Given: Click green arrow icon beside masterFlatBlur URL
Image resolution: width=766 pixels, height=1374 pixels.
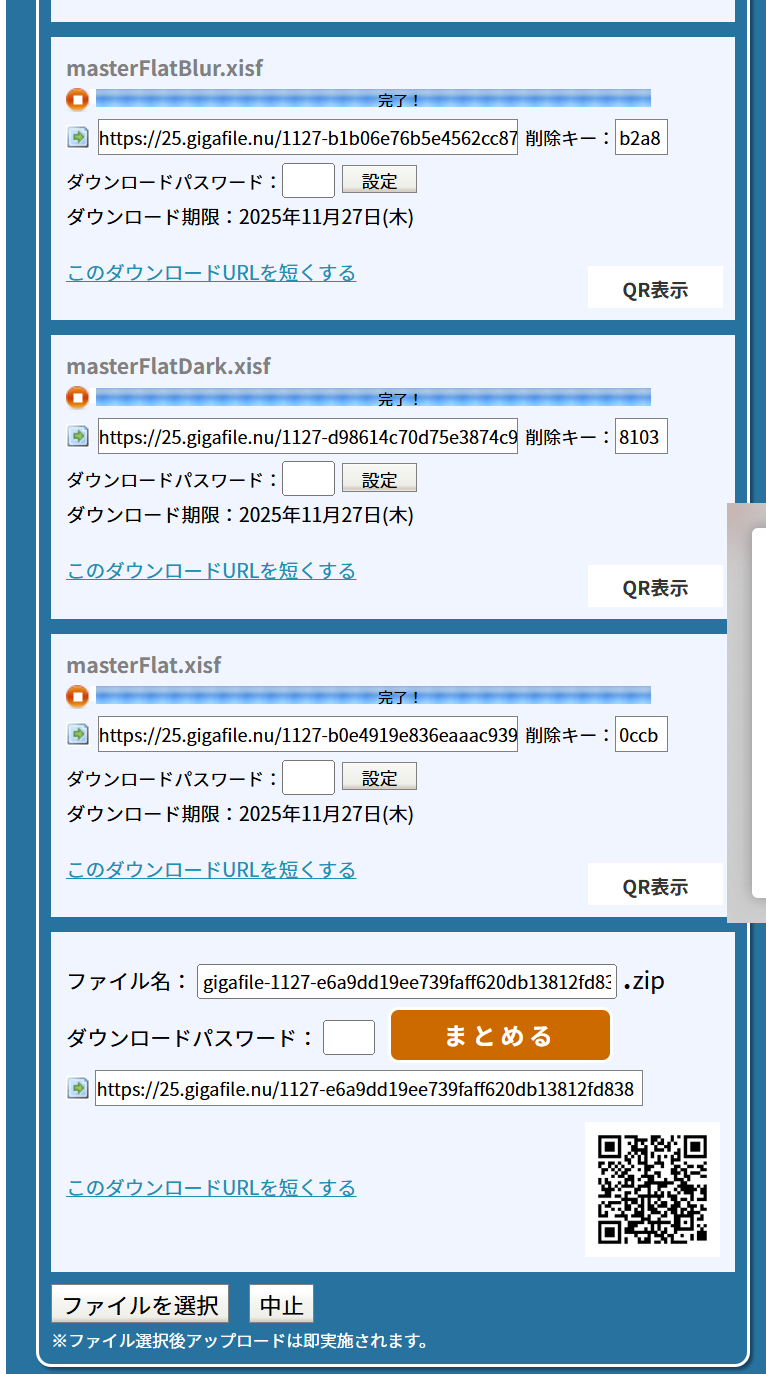Looking at the screenshot, I should [x=78, y=138].
